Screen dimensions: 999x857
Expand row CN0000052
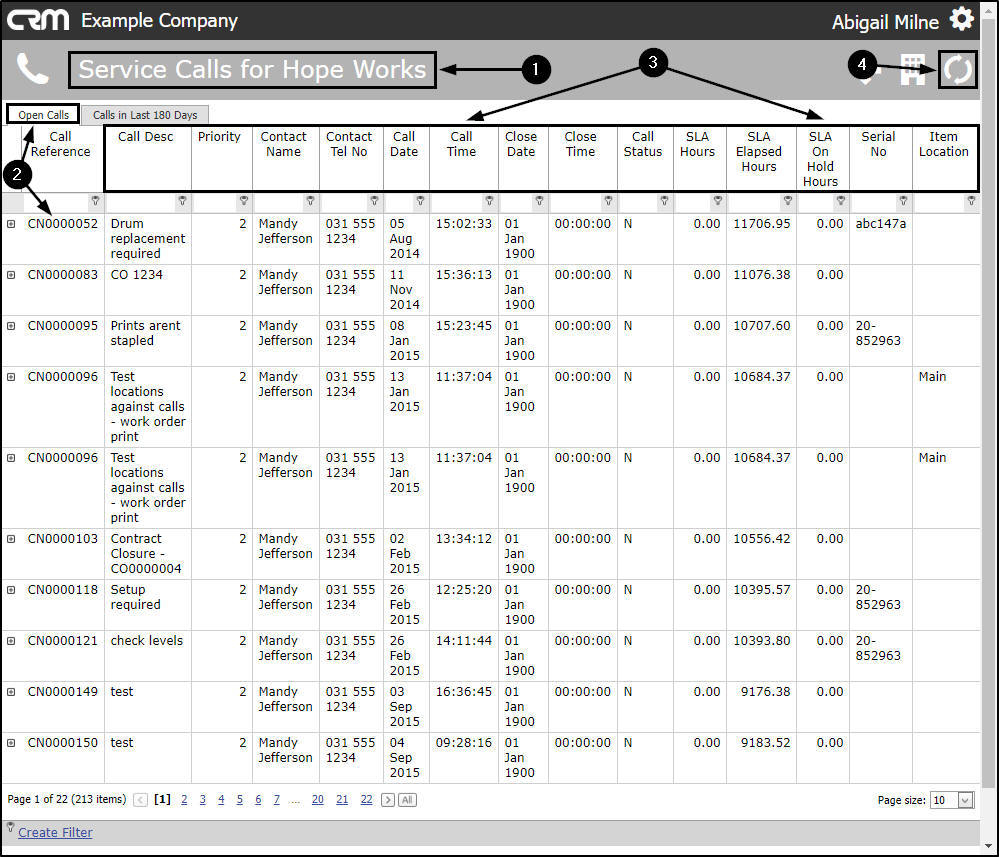[x=11, y=224]
